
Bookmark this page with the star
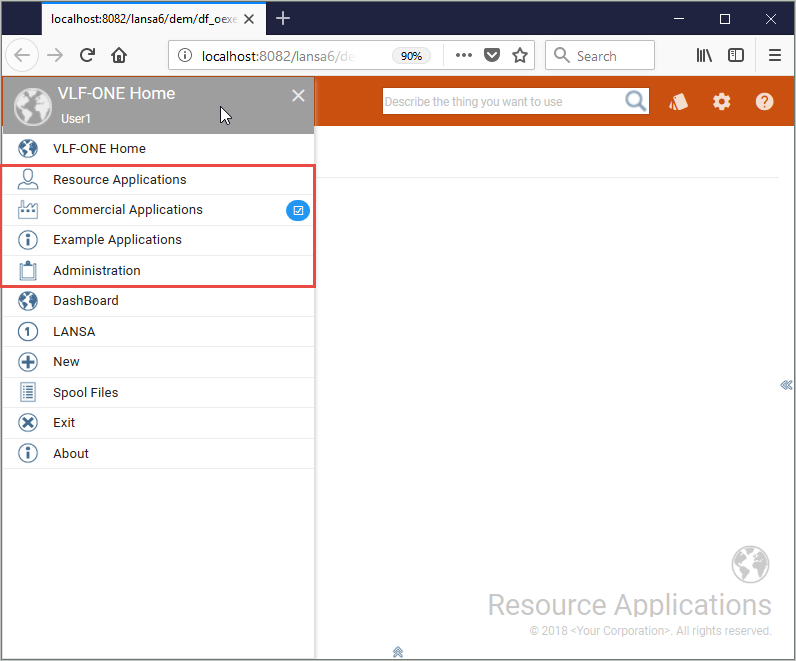[x=519, y=55]
